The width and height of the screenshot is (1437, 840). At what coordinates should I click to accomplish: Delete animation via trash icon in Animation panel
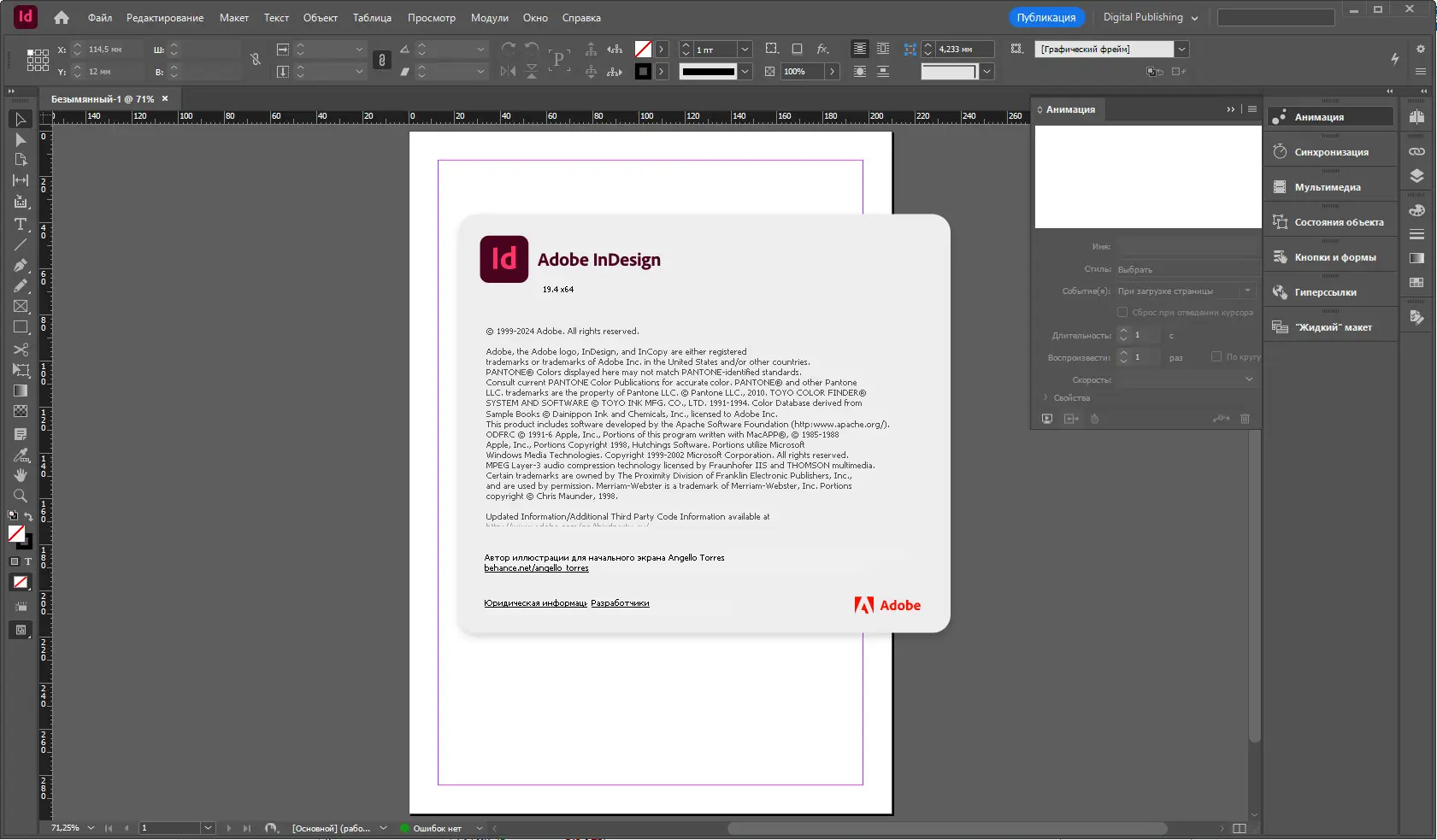pos(1246,419)
